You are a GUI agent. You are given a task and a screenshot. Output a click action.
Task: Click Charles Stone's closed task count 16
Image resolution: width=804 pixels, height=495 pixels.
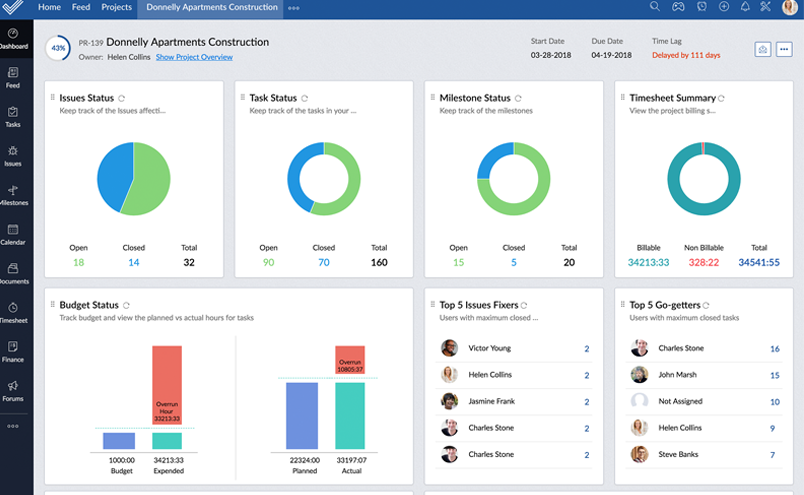click(x=775, y=349)
